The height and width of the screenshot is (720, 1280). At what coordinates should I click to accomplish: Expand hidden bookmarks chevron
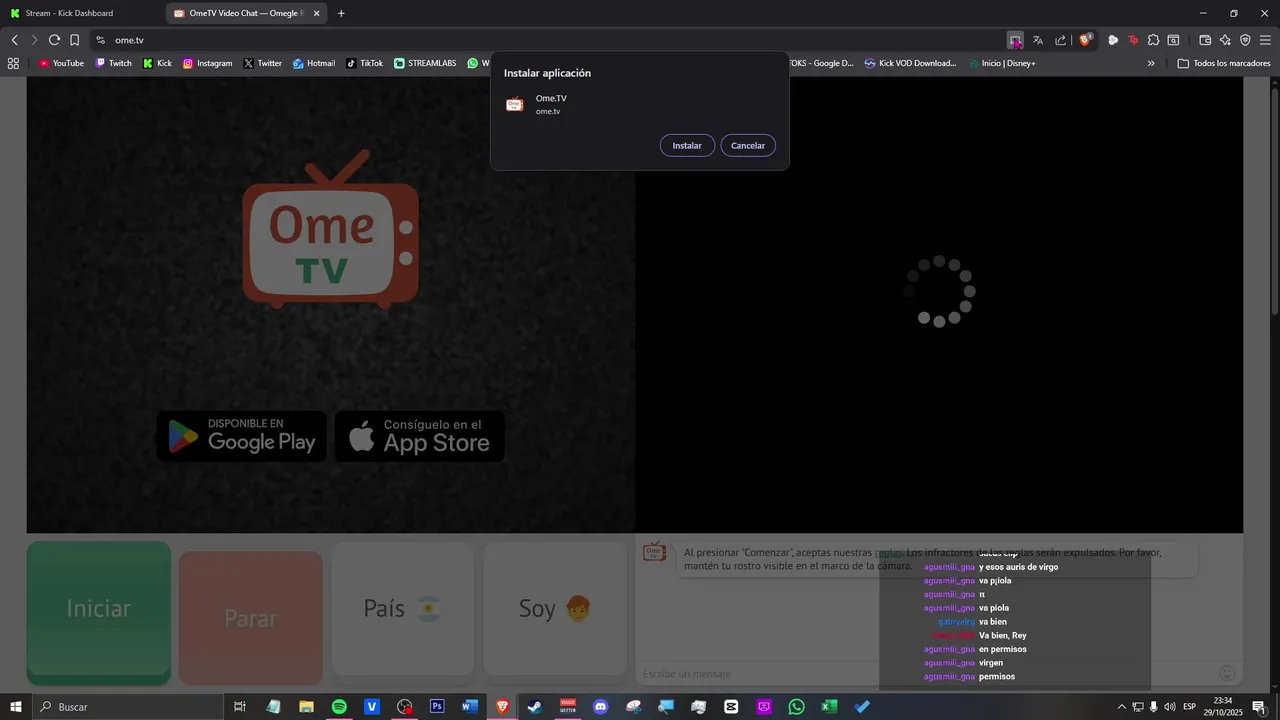(1151, 63)
